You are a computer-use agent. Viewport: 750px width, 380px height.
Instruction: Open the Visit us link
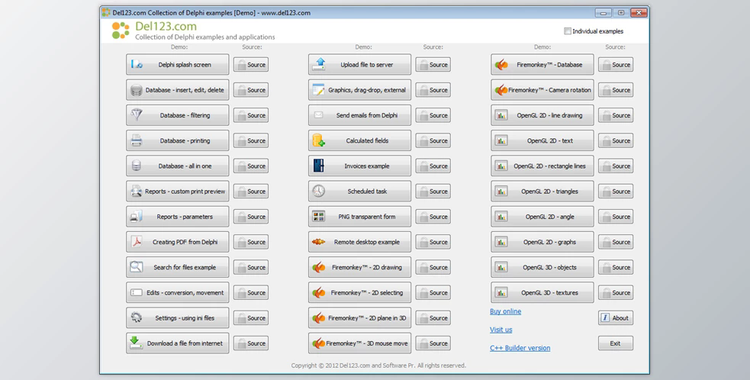(x=501, y=330)
